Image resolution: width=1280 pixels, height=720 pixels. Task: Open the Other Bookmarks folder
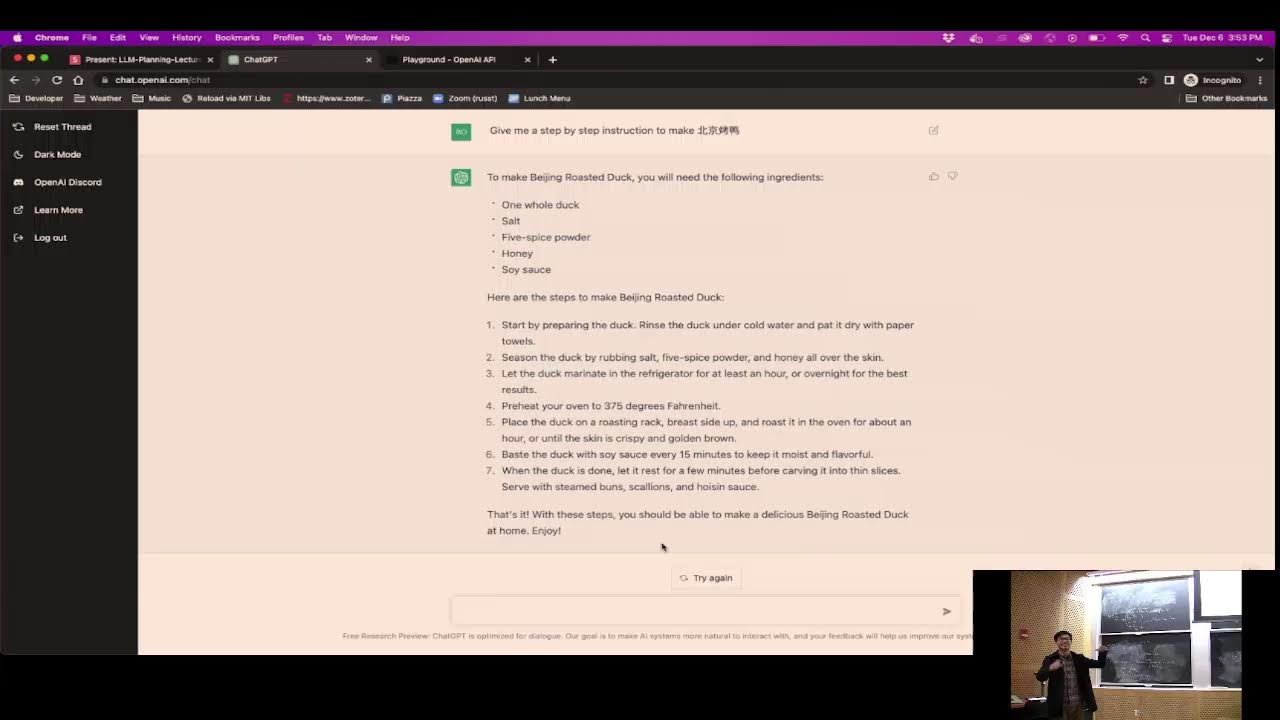click(x=1226, y=98)
